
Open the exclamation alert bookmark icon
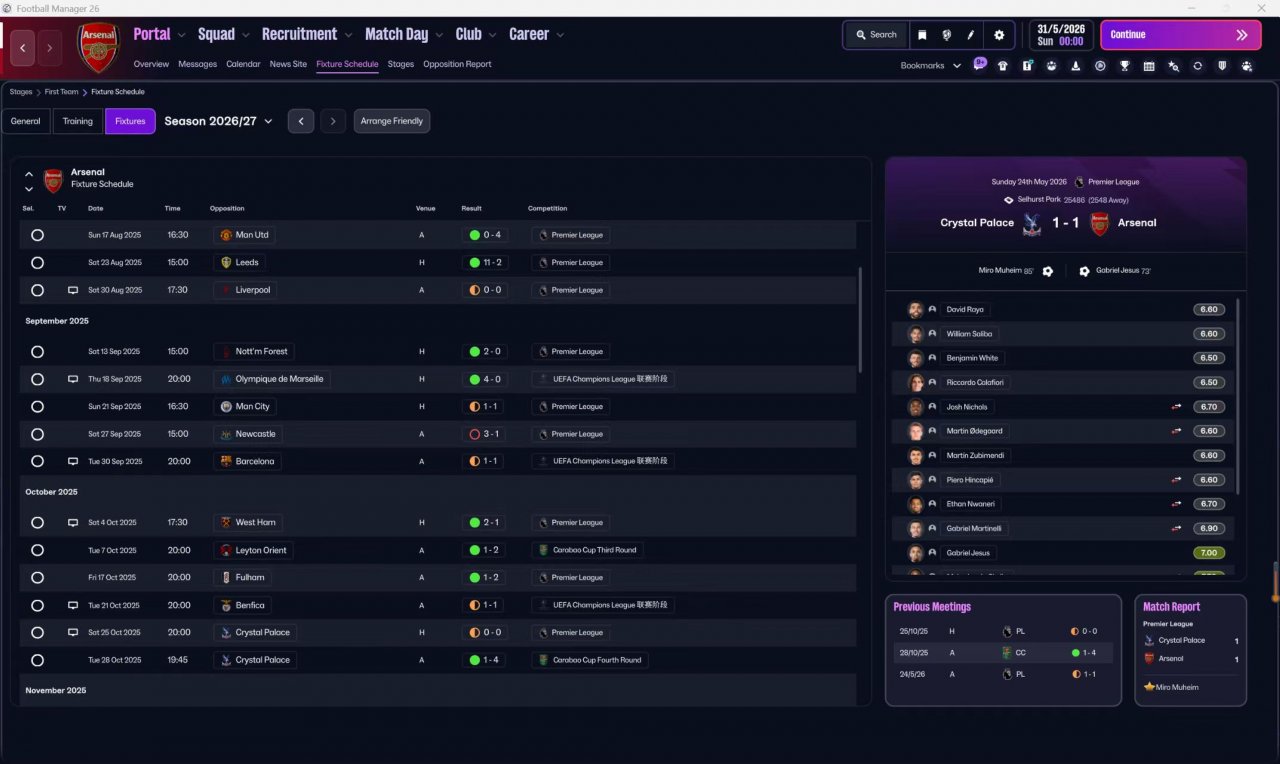tap(1027, 66)
